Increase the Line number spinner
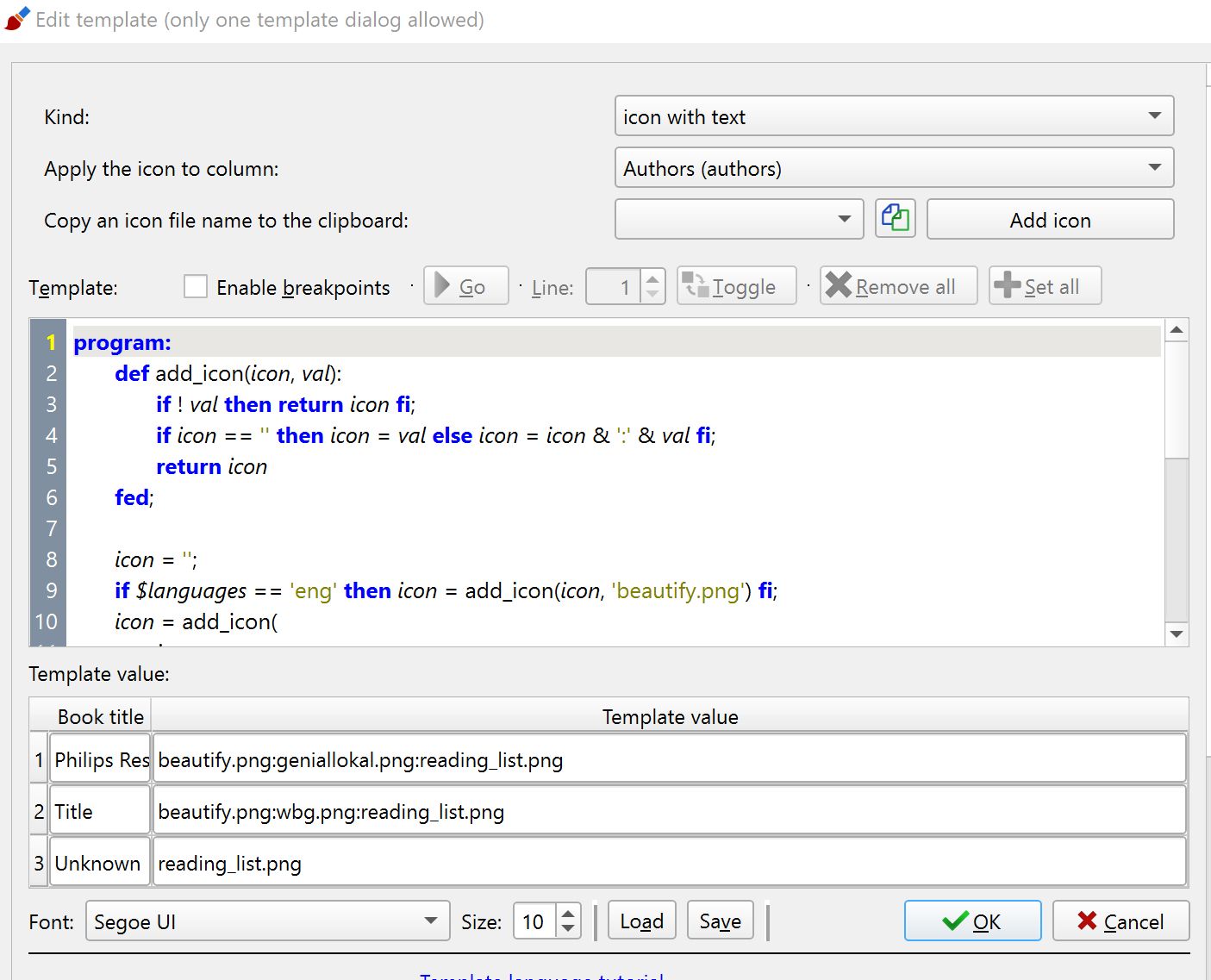 click(652, 278)
